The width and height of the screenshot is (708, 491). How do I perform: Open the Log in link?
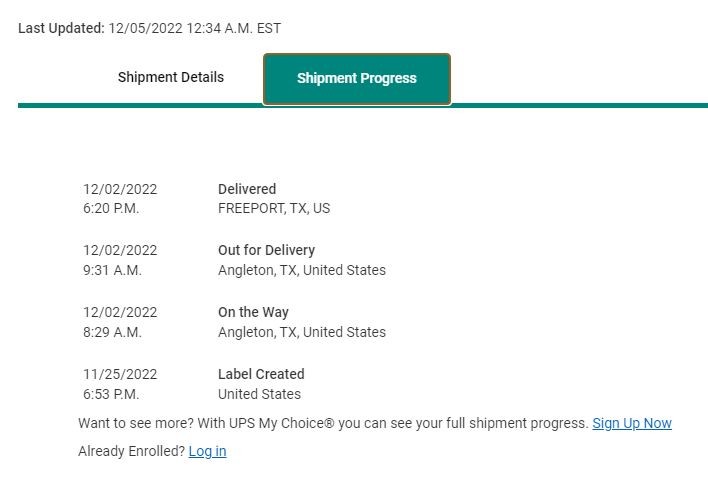[x=207, y=451]
